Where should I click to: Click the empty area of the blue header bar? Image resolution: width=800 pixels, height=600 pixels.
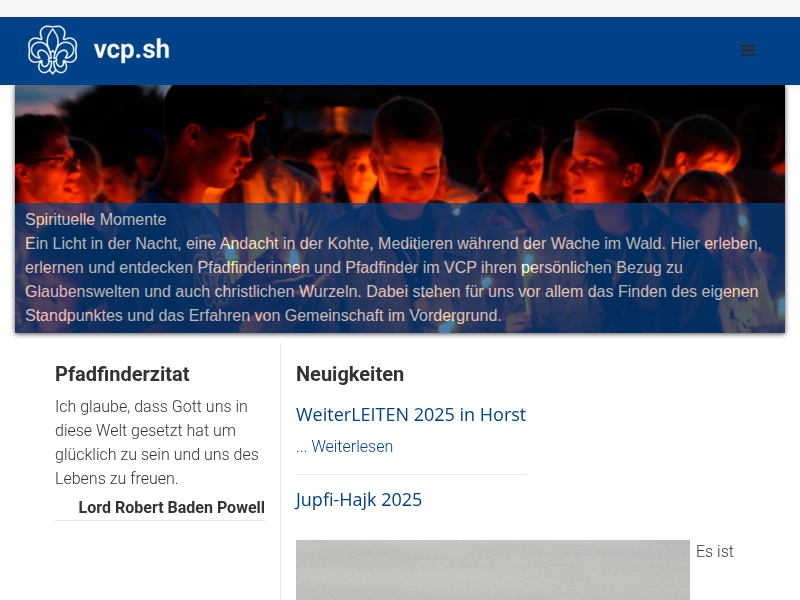tap(450, 50)
